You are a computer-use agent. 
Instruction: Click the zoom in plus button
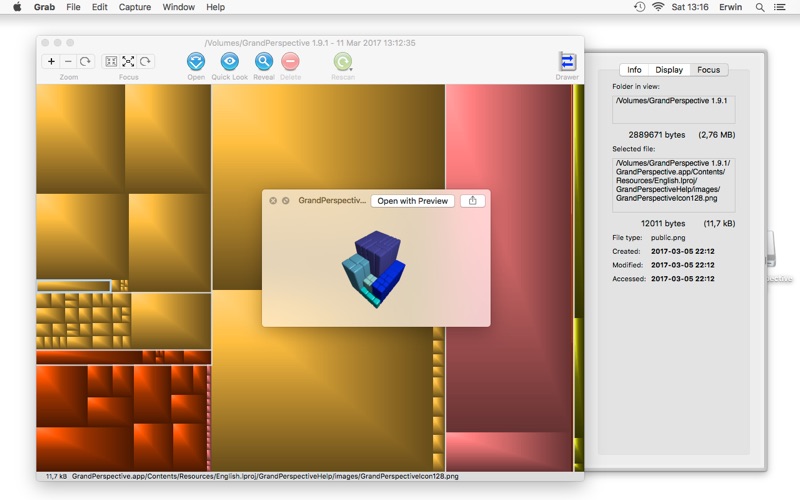(x=52, y=62)
